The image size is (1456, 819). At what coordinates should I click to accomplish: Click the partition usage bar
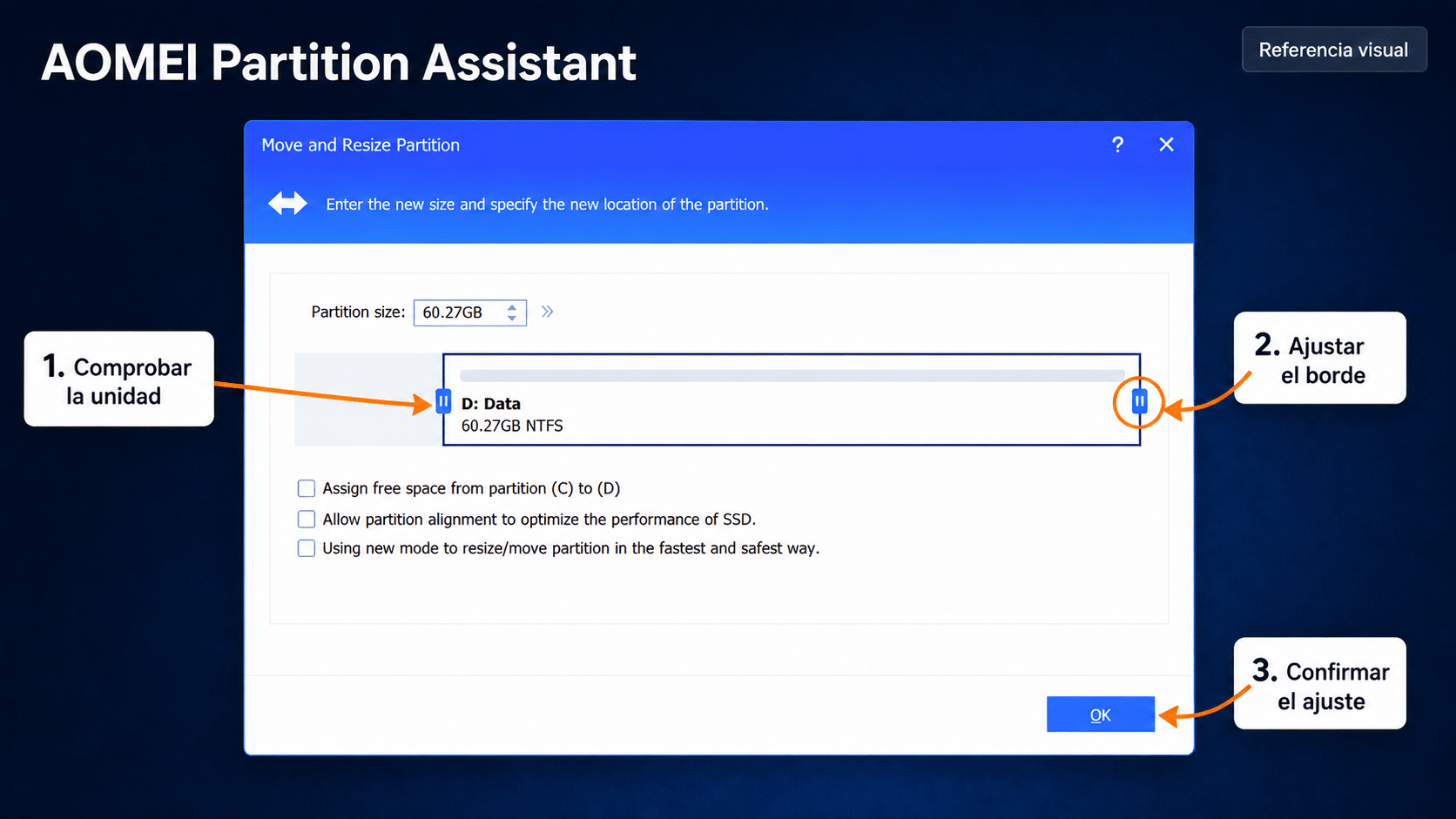[x=792, y=376]
